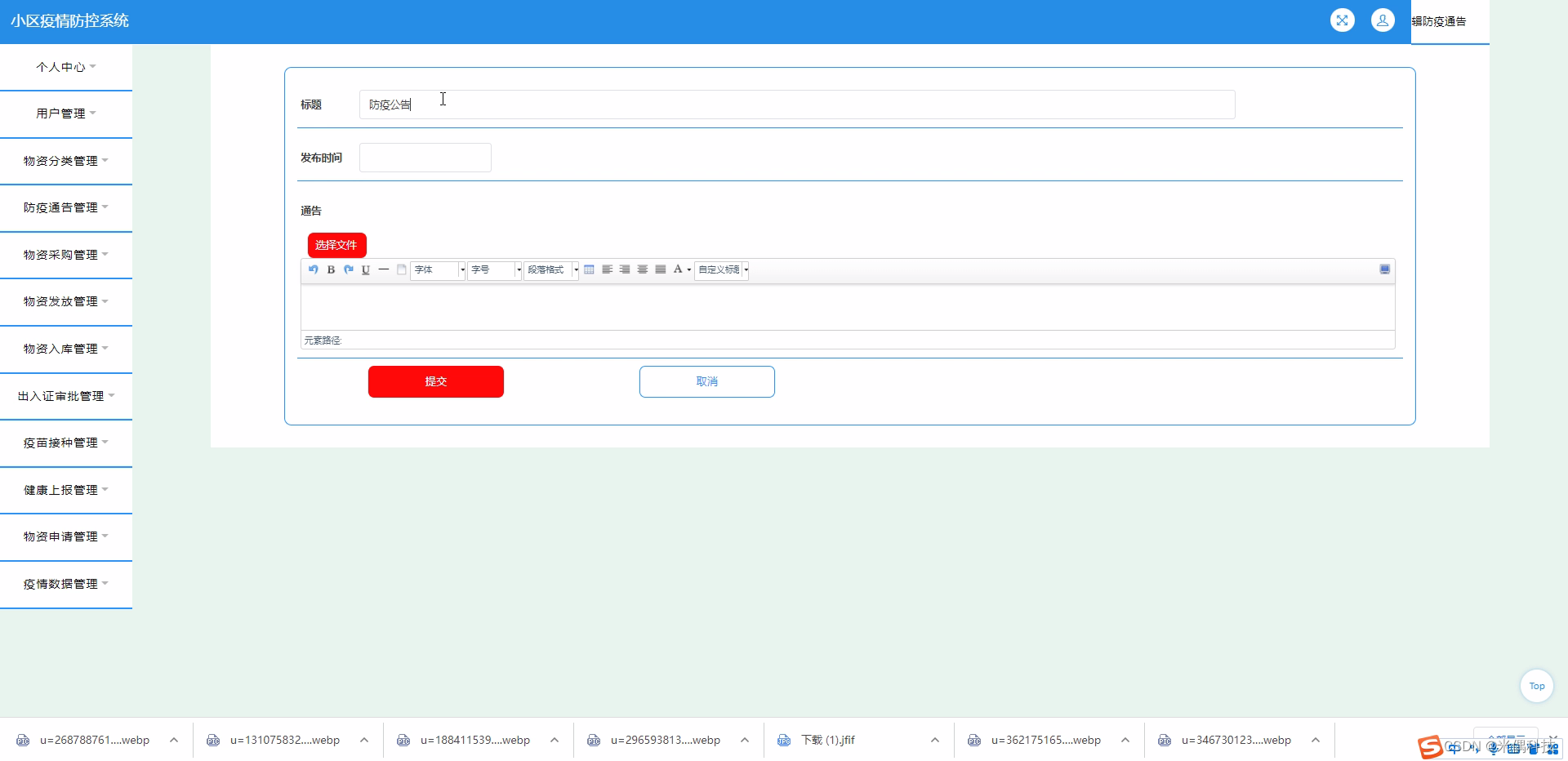
Task: Toggle underline formatting in the editor
Action: coord(366,269)
